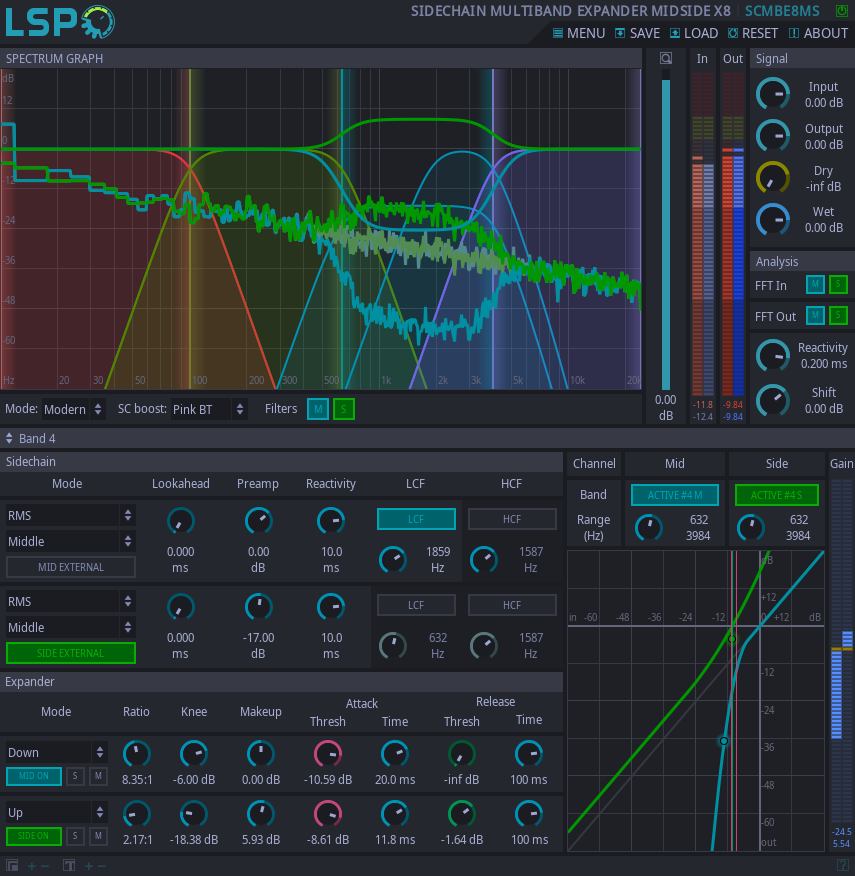Screen dimensions: 855x876
Task: Adjust the mid Ratio 8.35:1 knob
Action: coord(137,754)
